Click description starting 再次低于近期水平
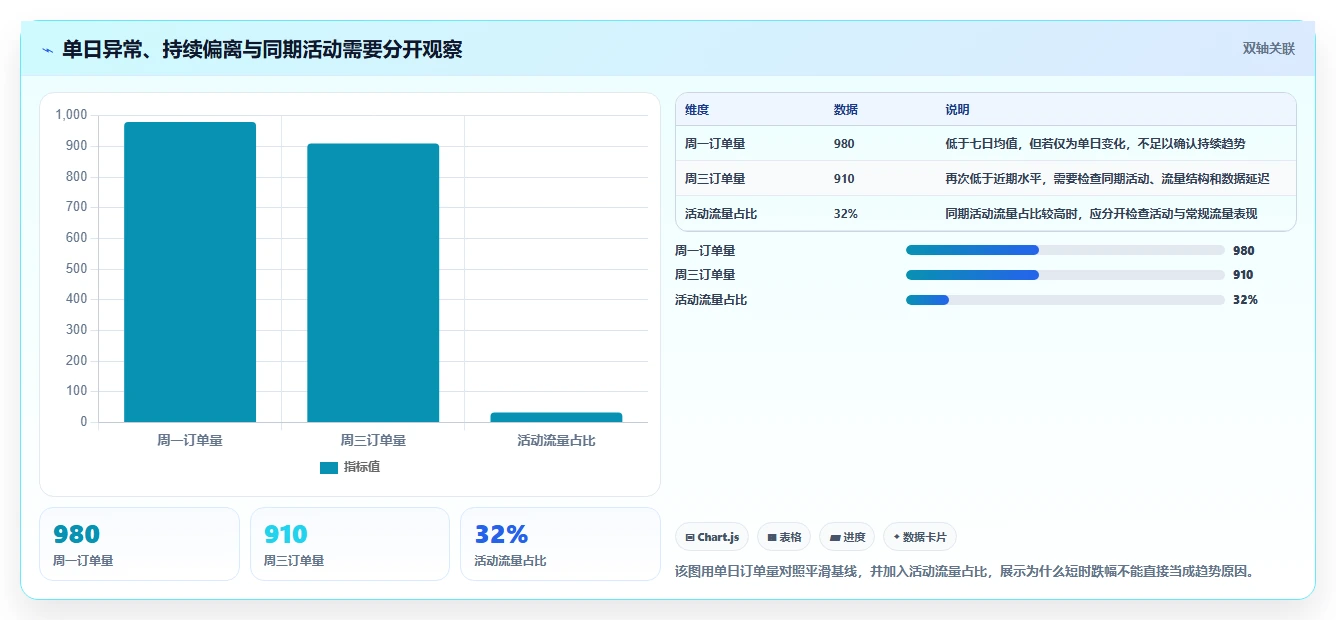The width and height of the screenshot is (1336, 620). click(x=1107, y=179)
